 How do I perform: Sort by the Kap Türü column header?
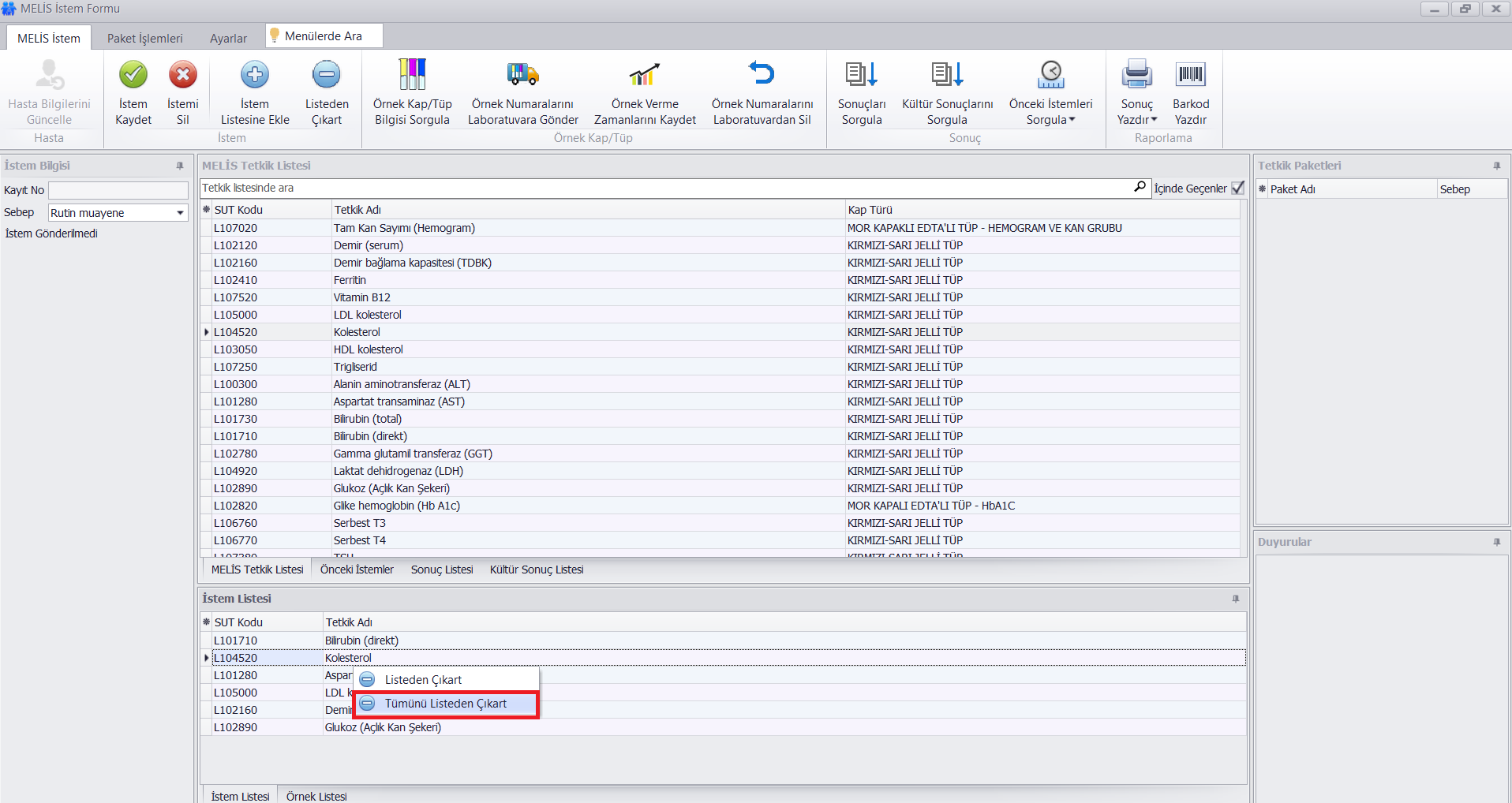870,210
